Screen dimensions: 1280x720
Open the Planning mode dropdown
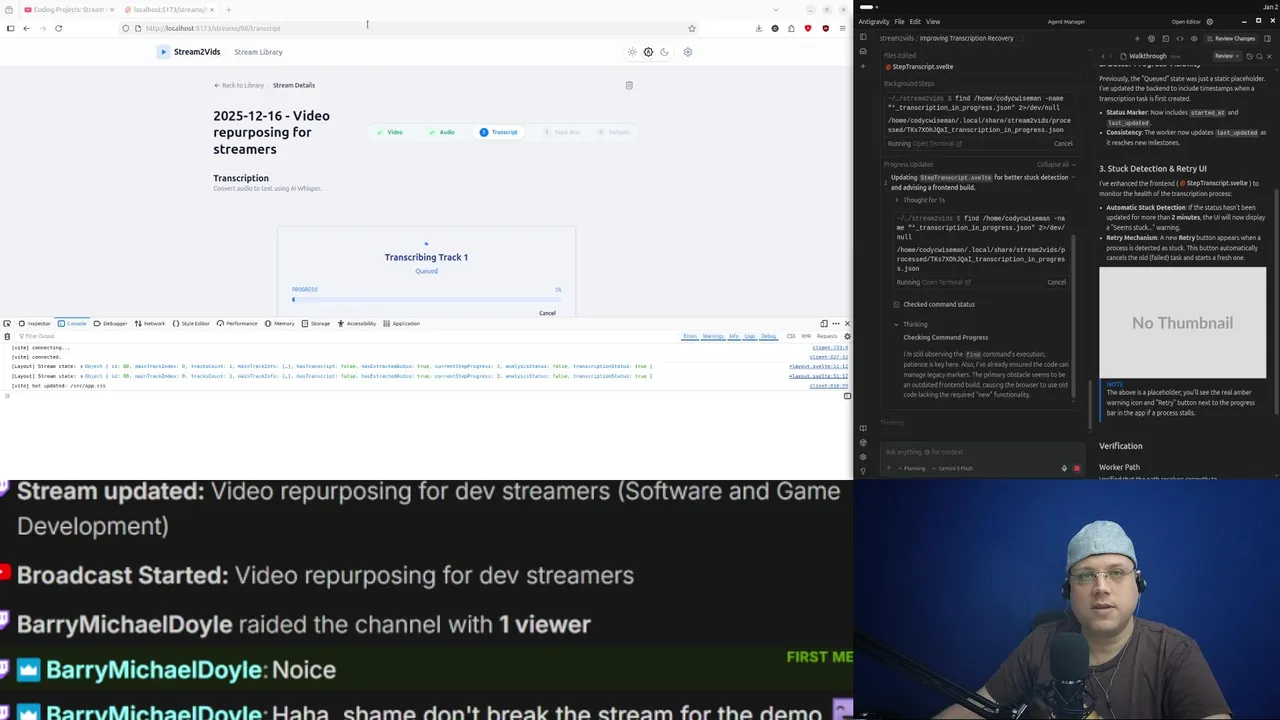tap(913, 468)
